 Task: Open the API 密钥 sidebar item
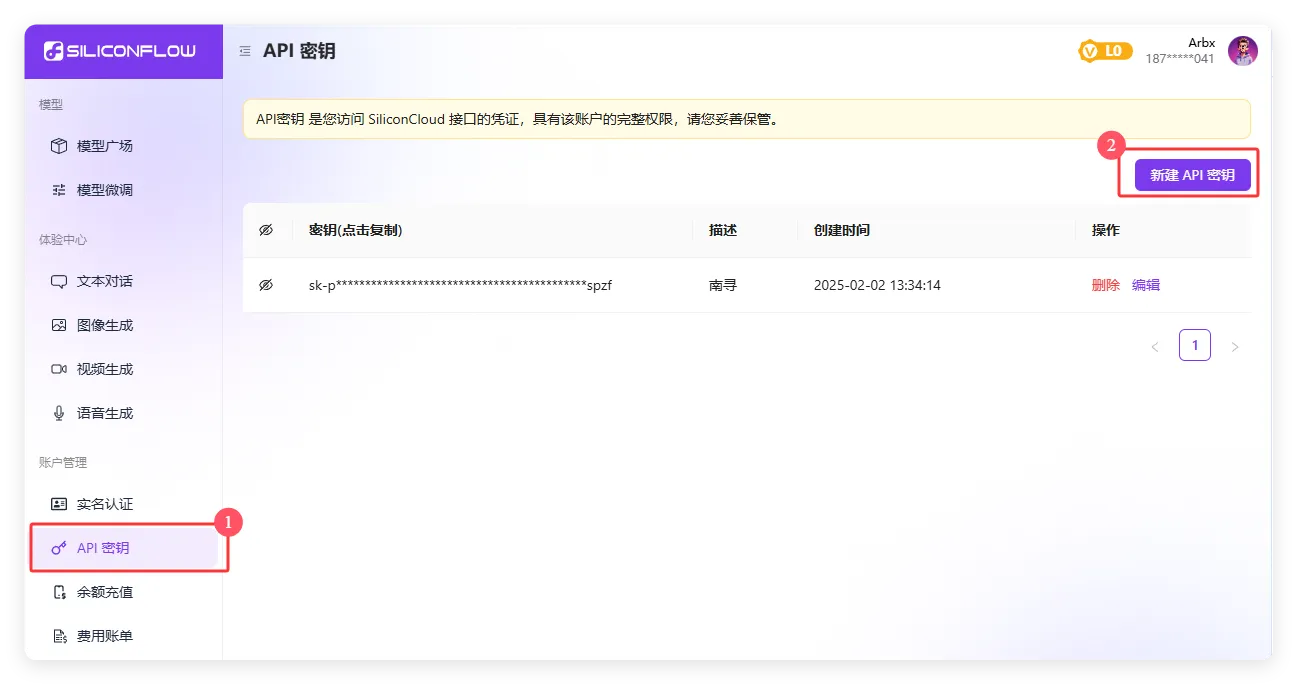pos(103,548)
